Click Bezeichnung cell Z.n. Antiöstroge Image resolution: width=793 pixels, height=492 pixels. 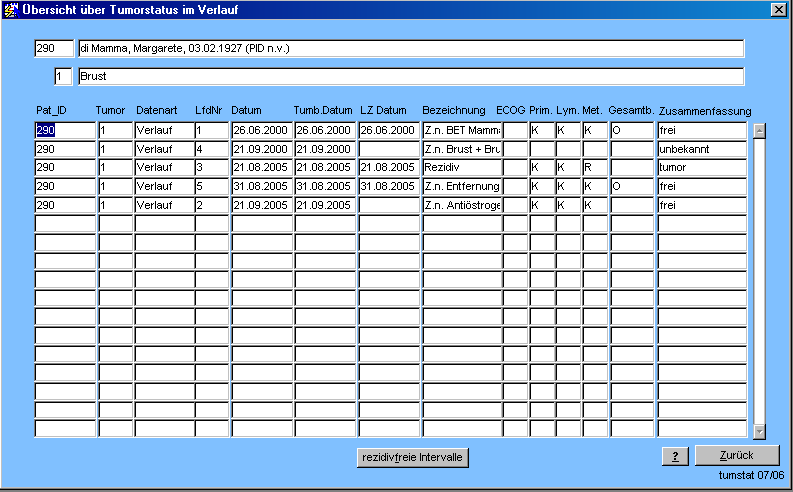pyautogui.click(x=461, y=205)
